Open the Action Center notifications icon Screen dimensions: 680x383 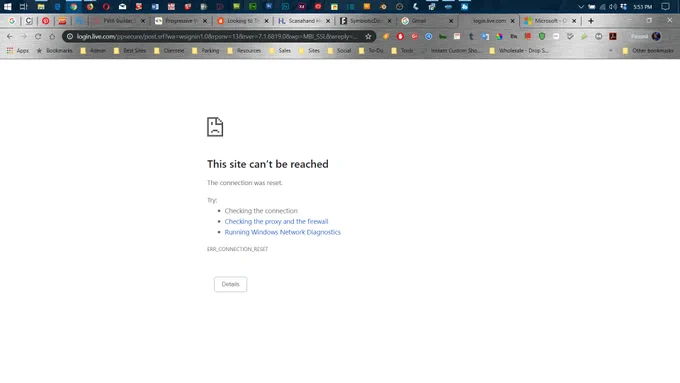(665, 7)
